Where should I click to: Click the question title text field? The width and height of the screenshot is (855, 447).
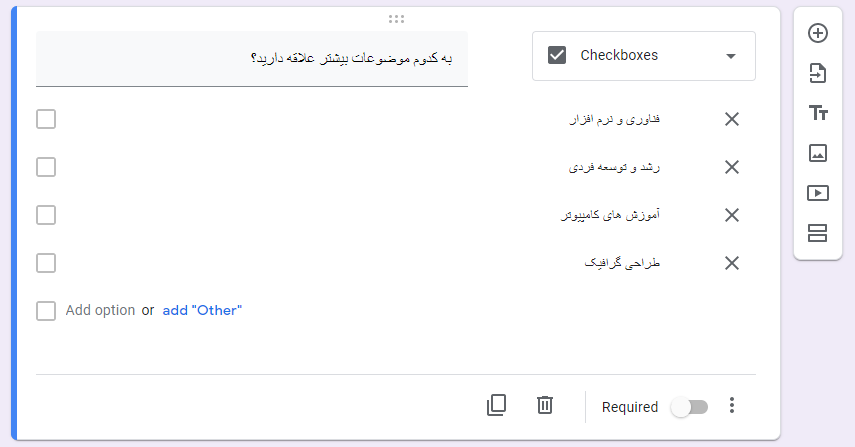coord(252,58)
